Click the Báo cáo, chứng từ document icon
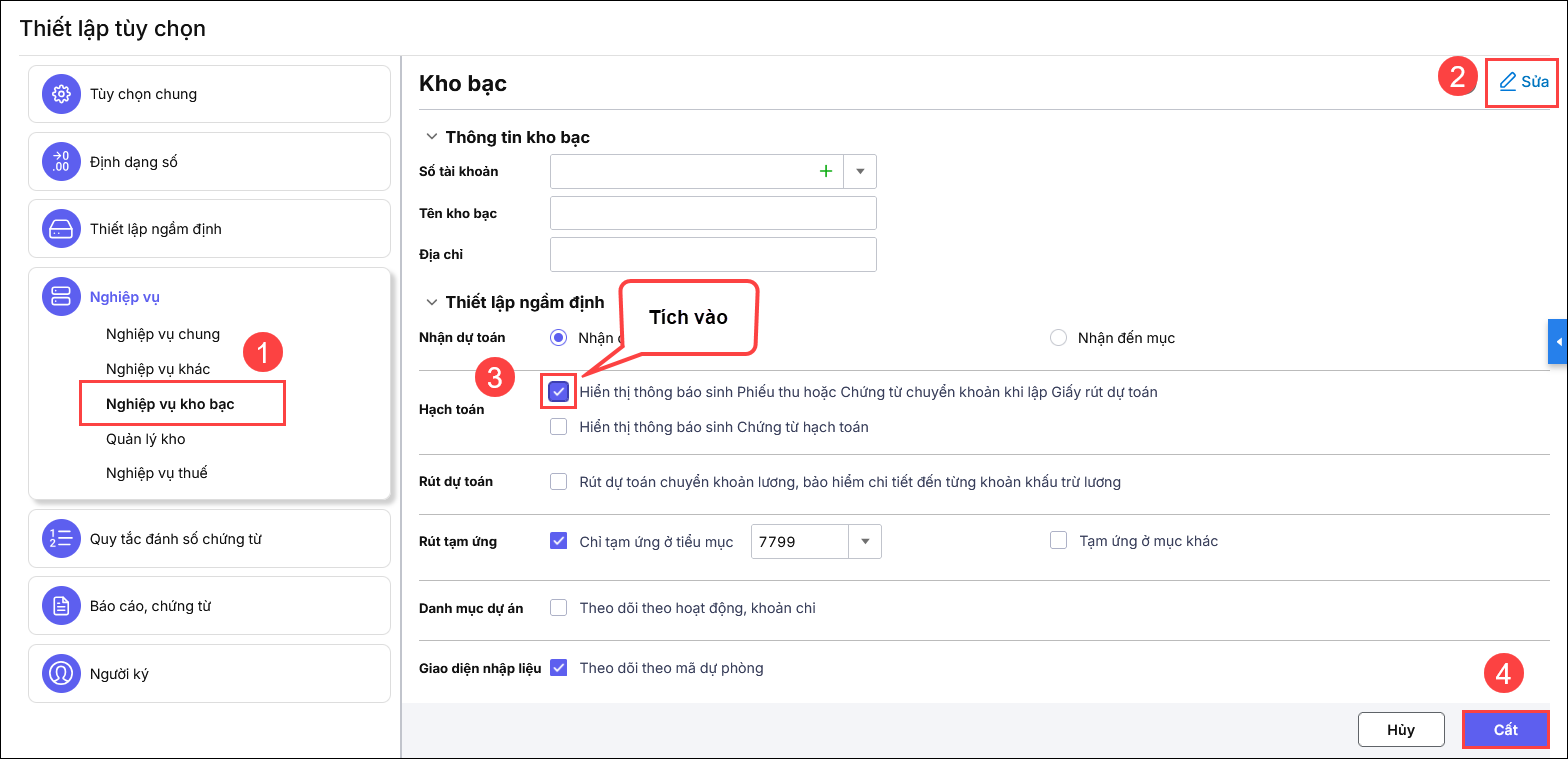Screen dimensions: 1568x759 (x=61, y=606)
